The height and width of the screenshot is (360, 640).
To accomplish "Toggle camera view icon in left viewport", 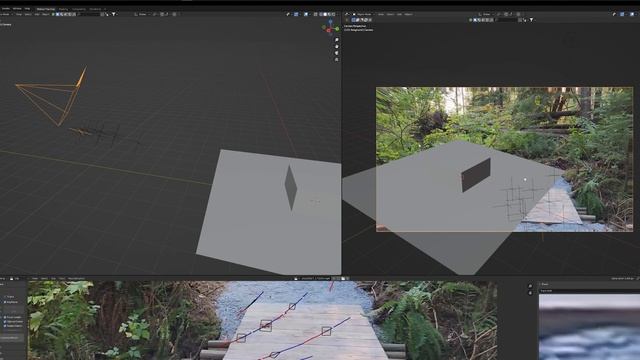I will pos(337,53).
